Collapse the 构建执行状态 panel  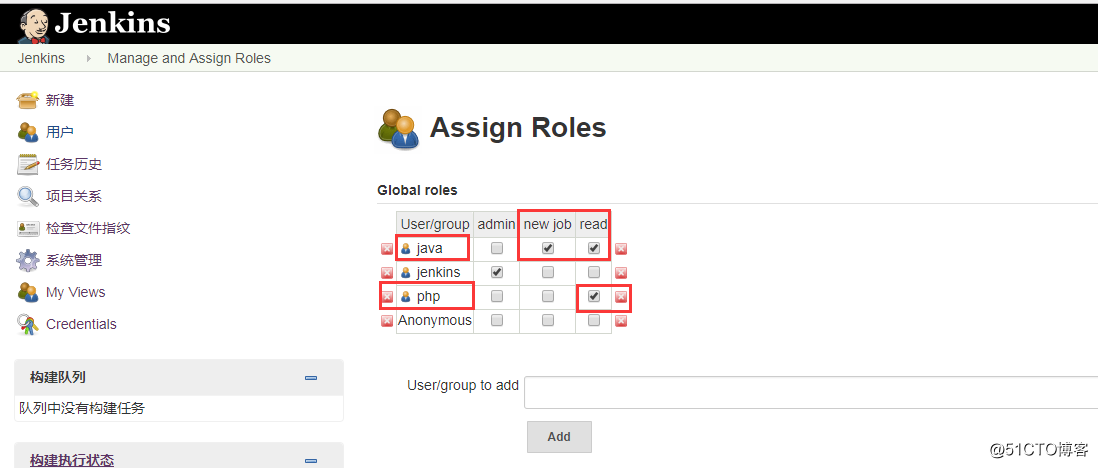[311, 460]
